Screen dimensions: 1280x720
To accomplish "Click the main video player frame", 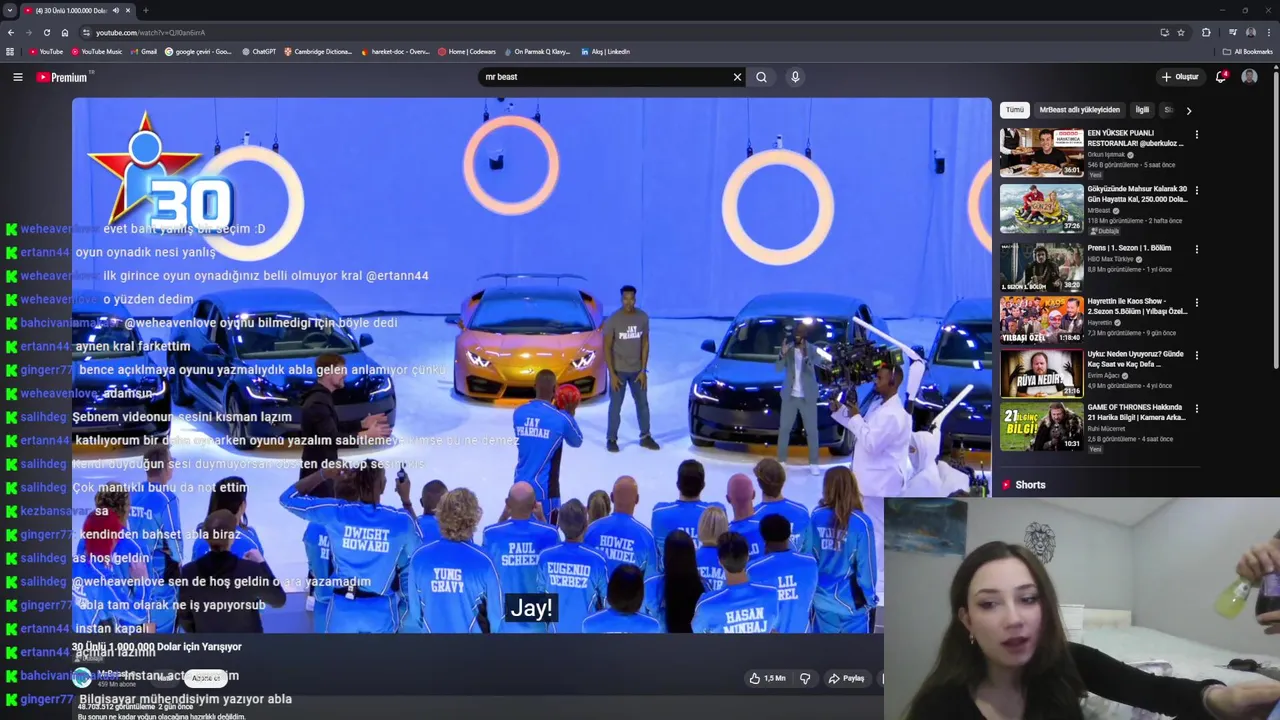I will point(531,365).
